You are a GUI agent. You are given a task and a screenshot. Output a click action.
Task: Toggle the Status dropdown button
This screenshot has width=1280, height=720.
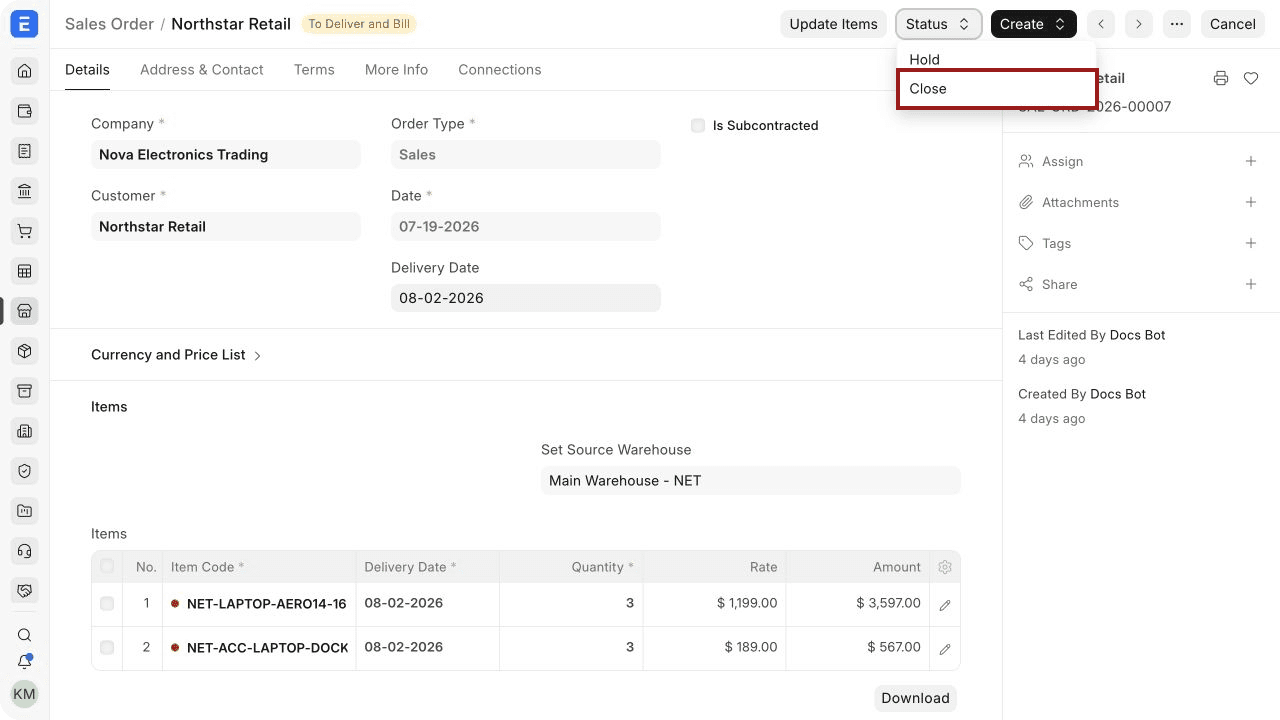point(938,24)
